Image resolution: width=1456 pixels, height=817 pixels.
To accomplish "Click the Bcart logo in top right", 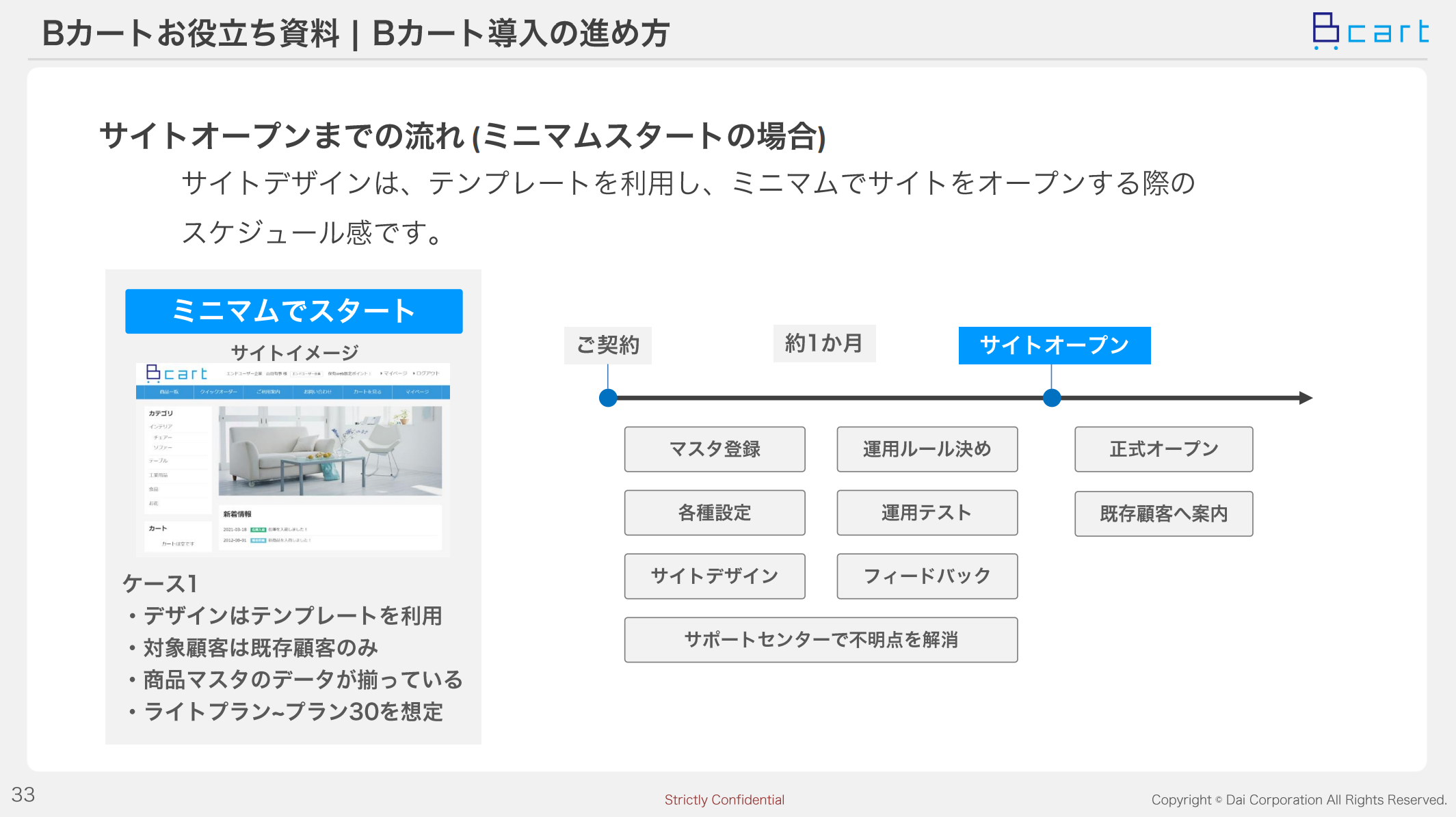I will pyautogui.click(x=1370, y=31).
